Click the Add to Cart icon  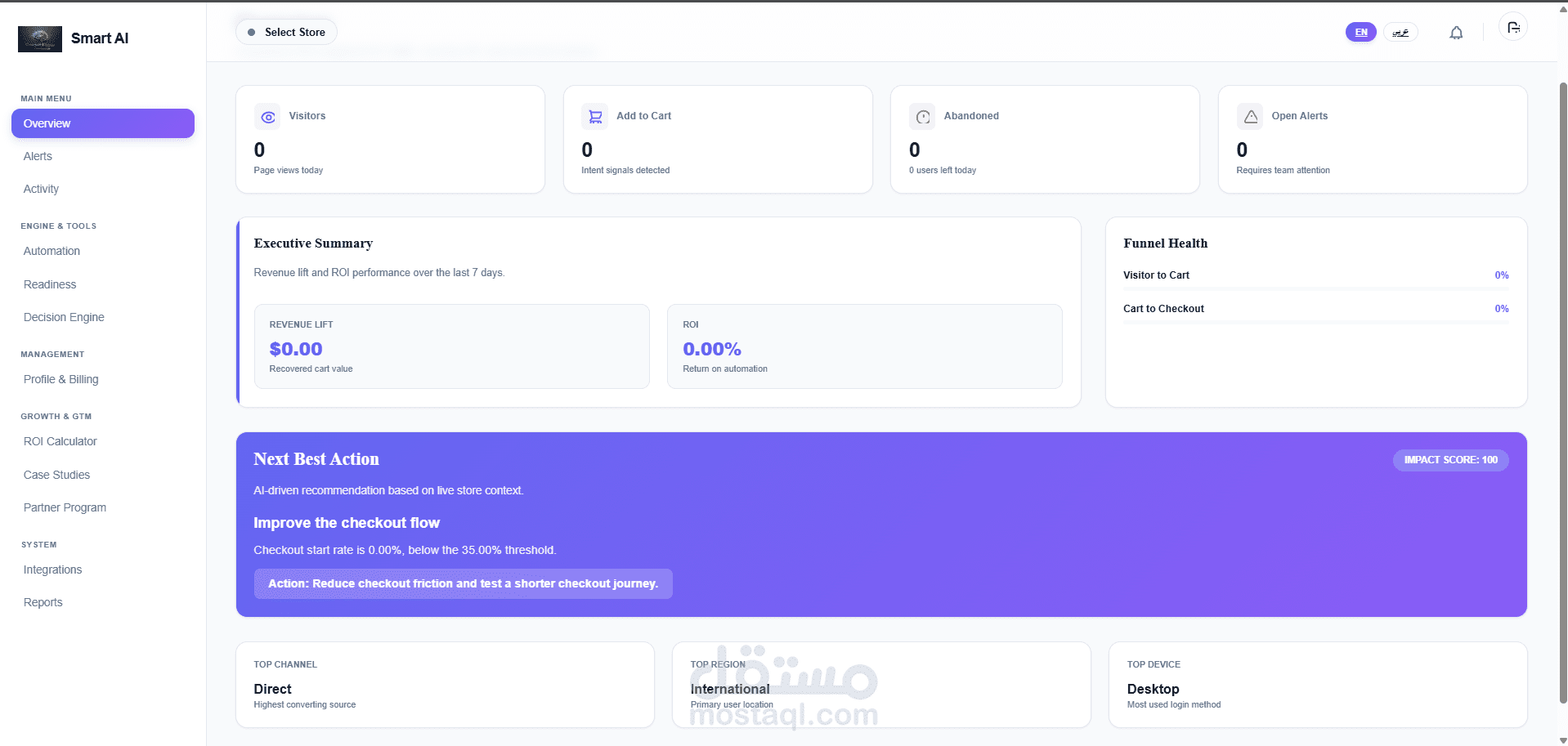point(595,117)
